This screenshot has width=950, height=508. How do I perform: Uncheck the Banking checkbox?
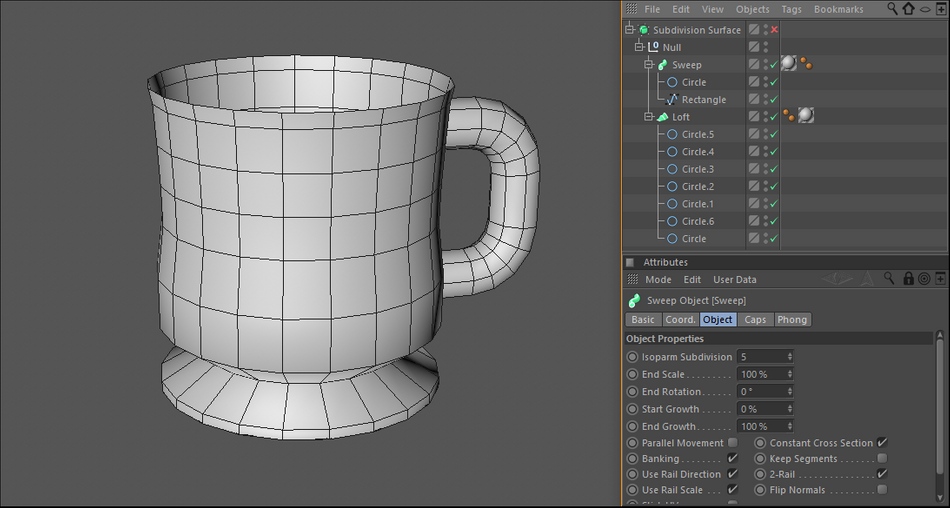click(733, 459)
